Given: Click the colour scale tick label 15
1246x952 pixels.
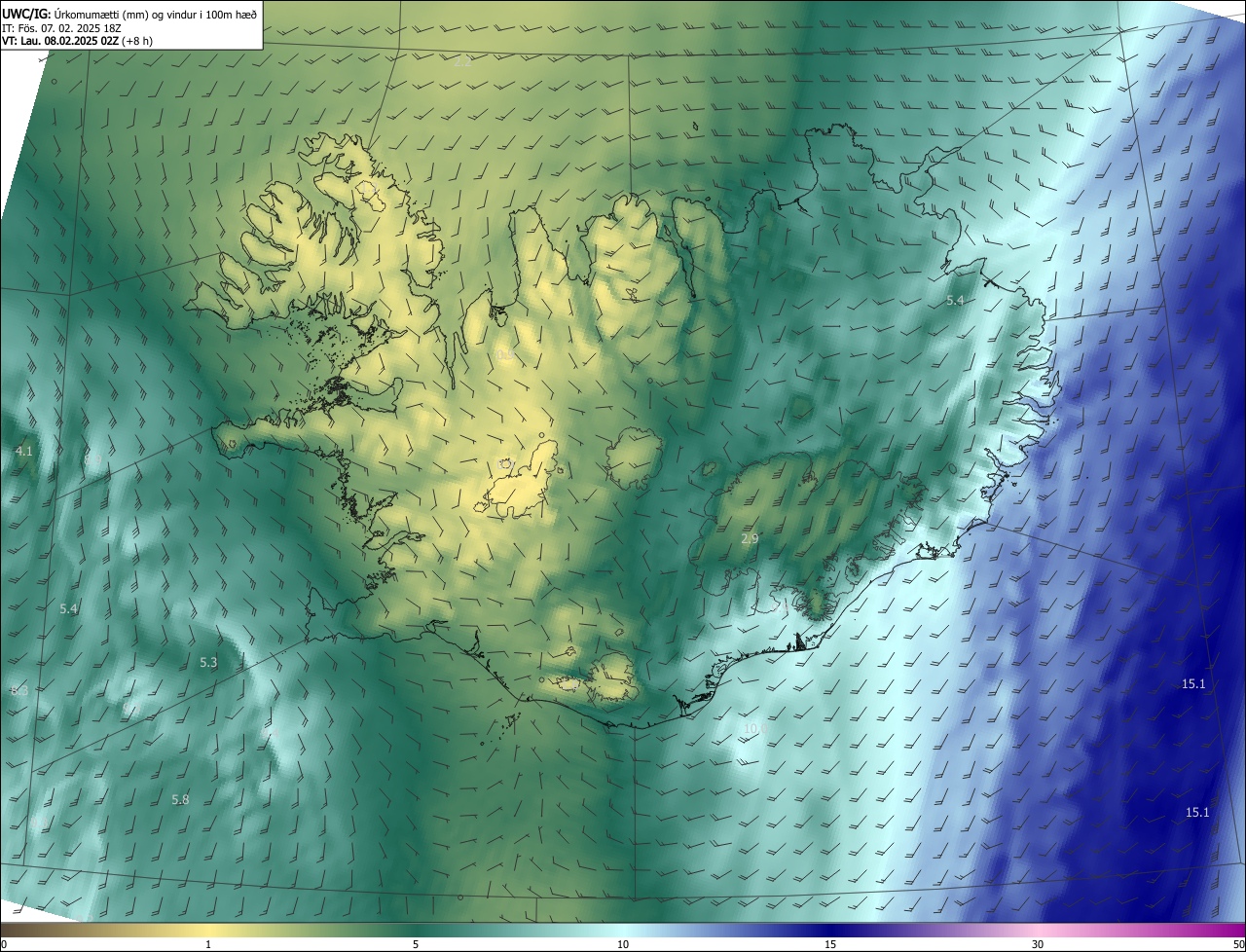Looking at the screenshot, I should 830,944.
